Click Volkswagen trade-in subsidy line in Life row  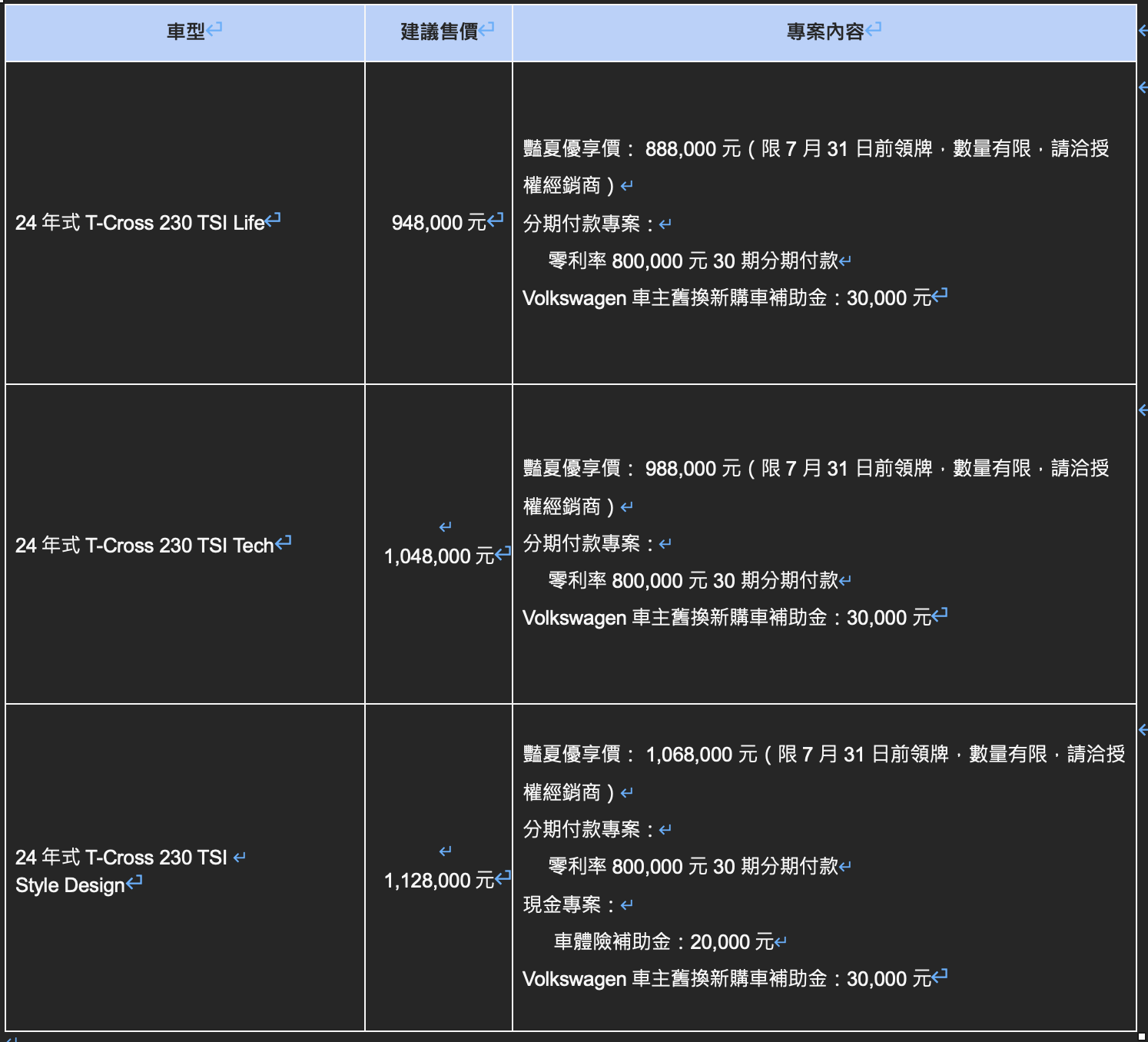[x=726, y=298]
